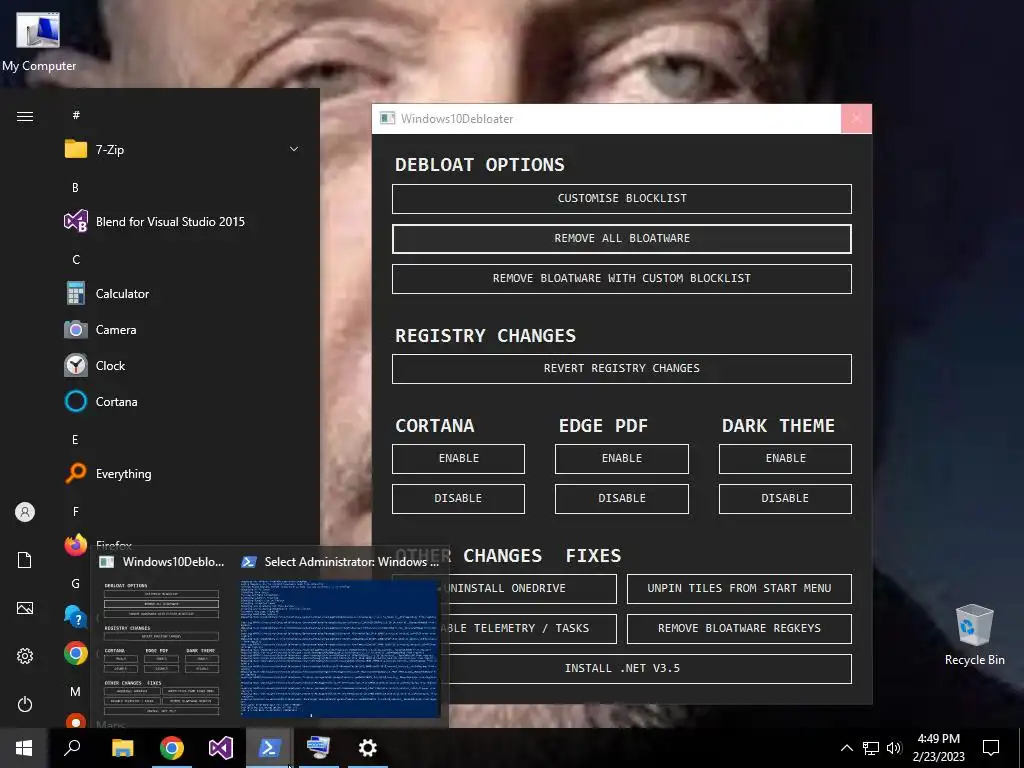This screenshot has width=1024, height=768.
Task: Open taskbar Search magnifier
Action: (x=72, y=748)
